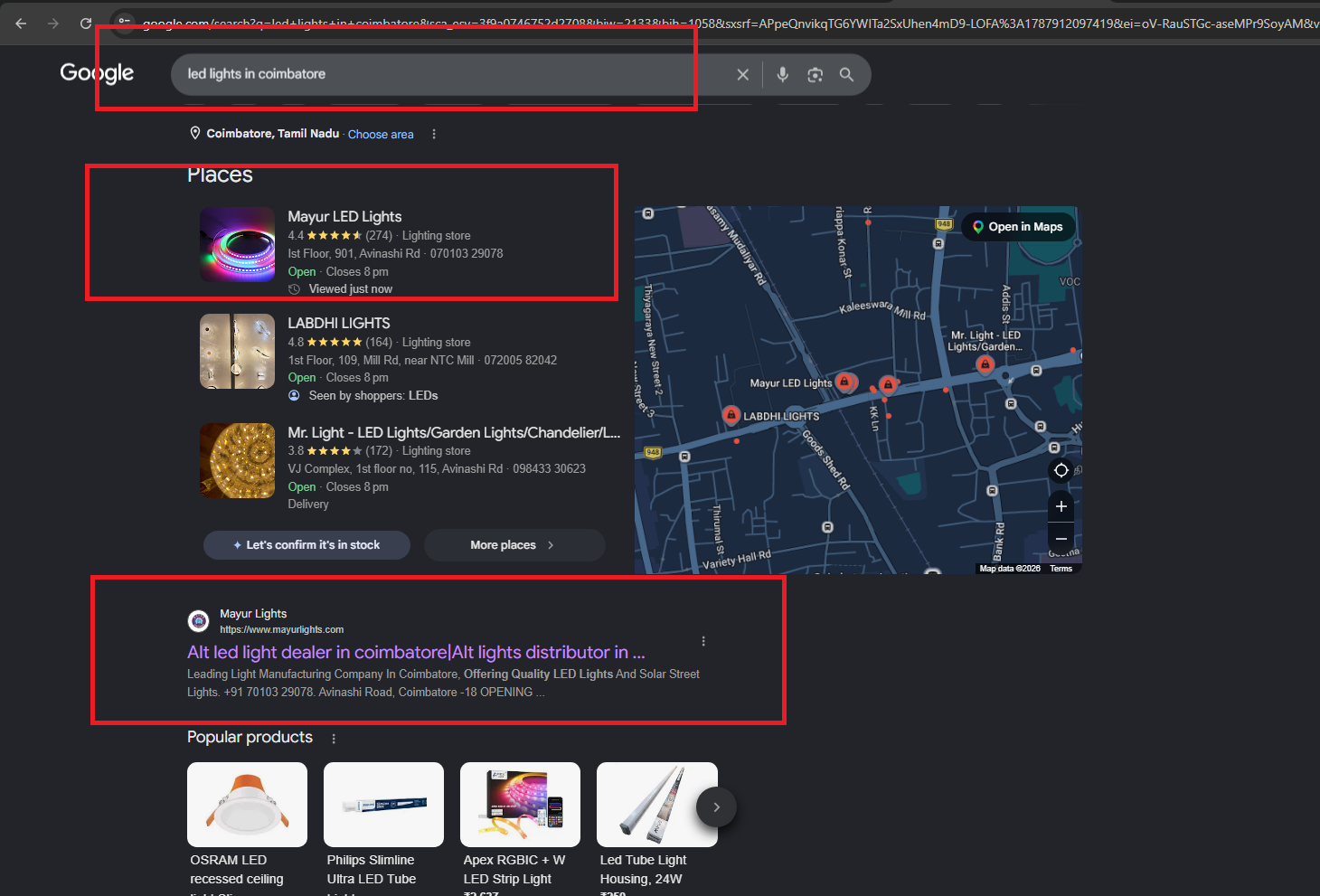Select the LABDHI LIGHTS map pin

click(731, 415)
